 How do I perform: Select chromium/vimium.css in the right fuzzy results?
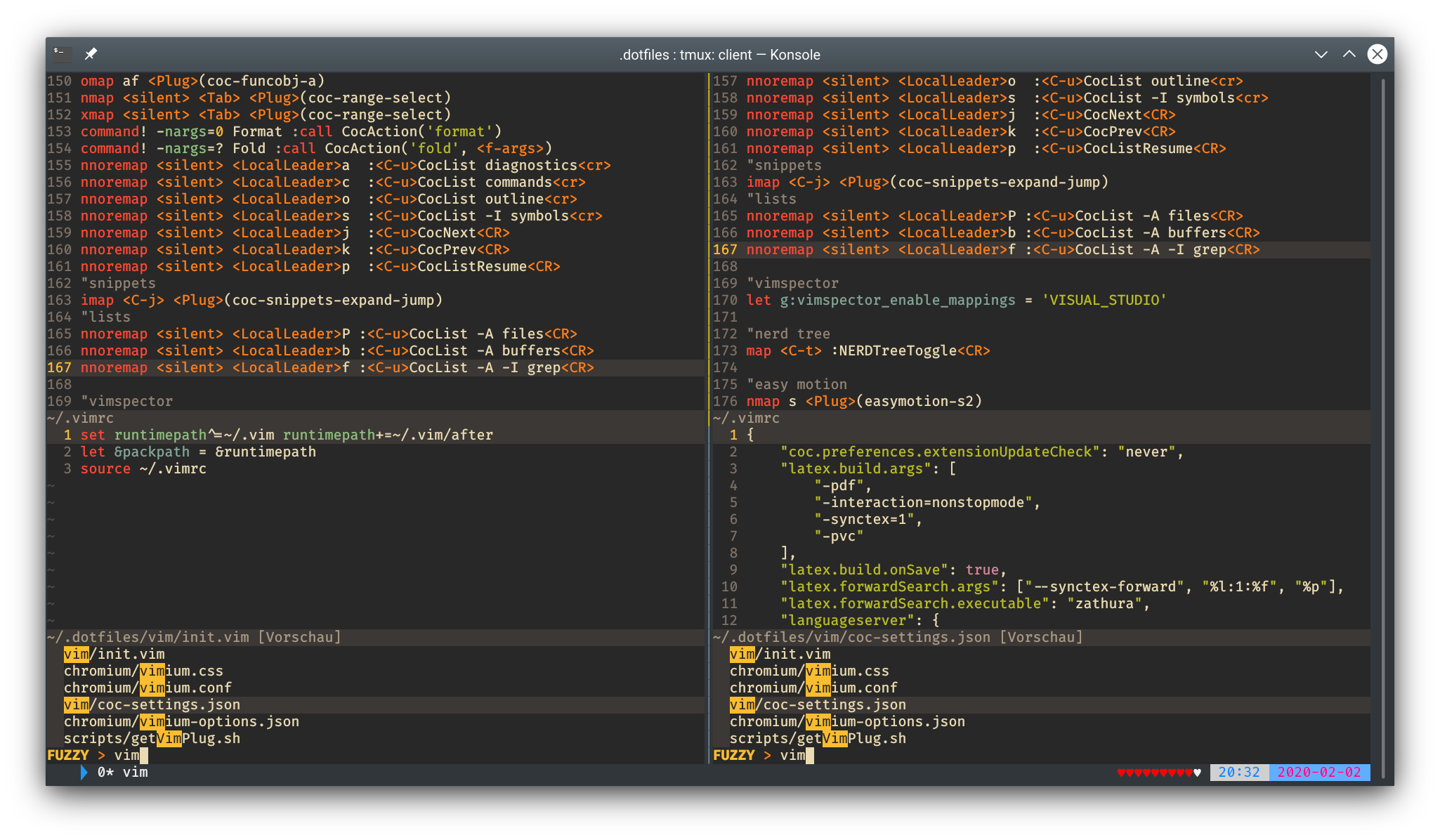pyautogui.click(x=809, y=671)
